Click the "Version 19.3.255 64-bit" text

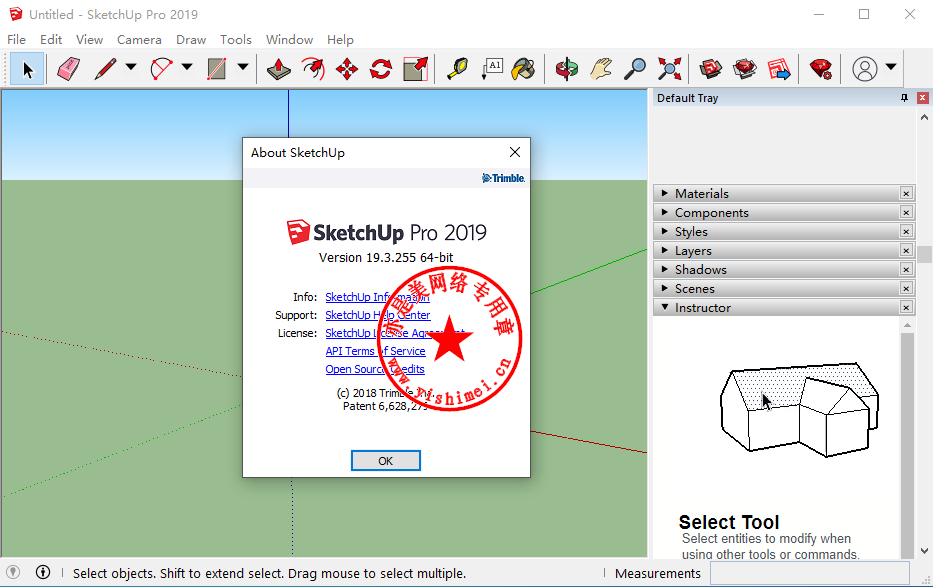coord(386,258)
